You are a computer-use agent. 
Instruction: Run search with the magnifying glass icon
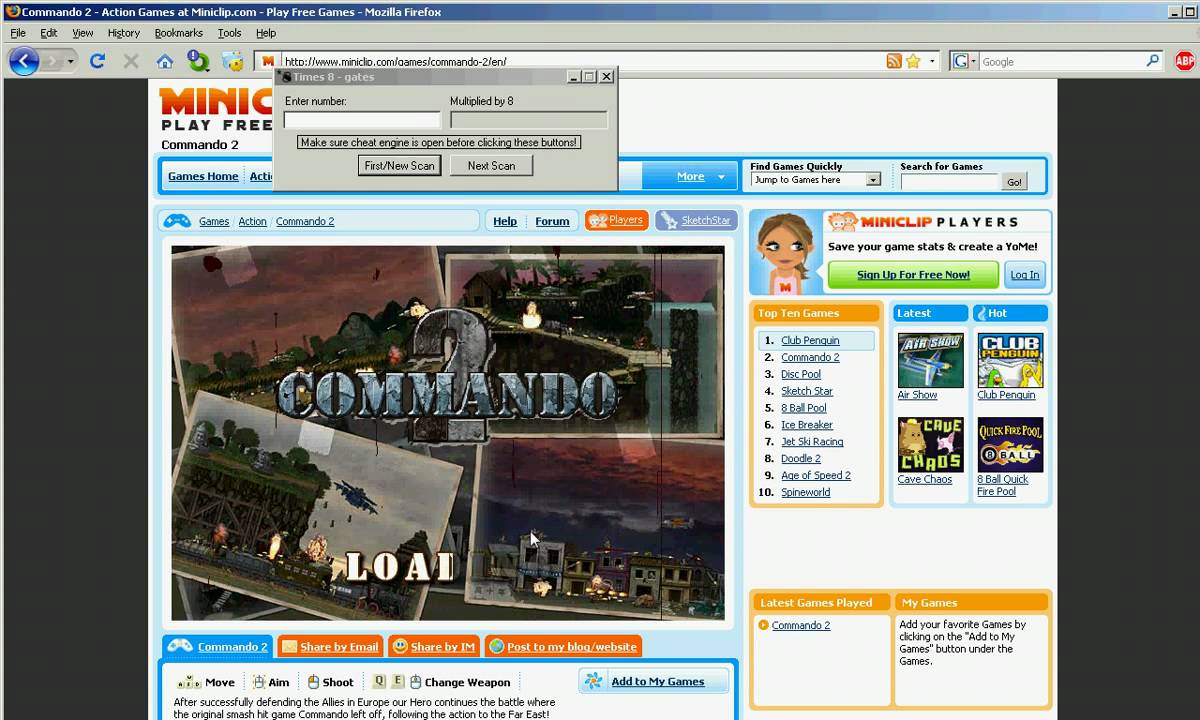1153,61
